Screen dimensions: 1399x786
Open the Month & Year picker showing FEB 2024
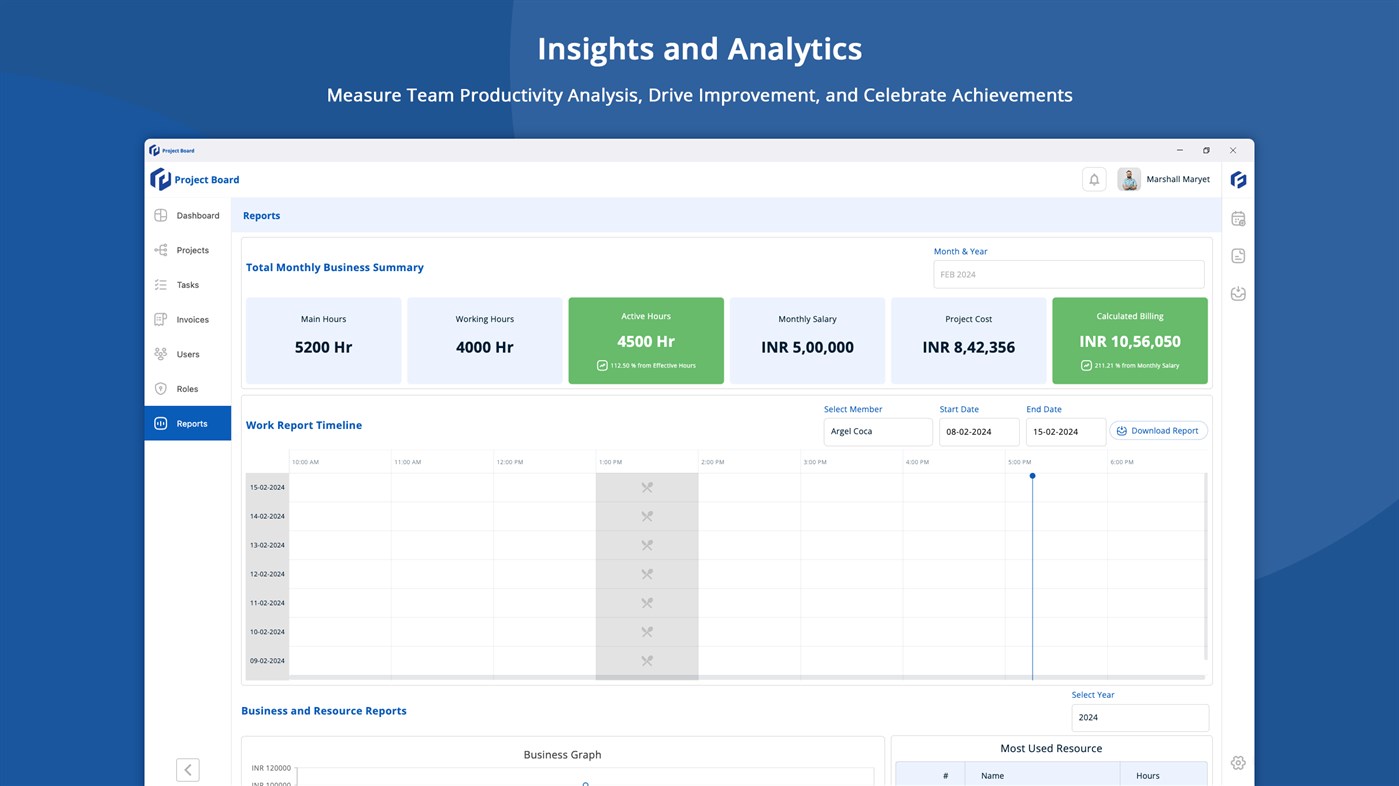[1068, 273]
